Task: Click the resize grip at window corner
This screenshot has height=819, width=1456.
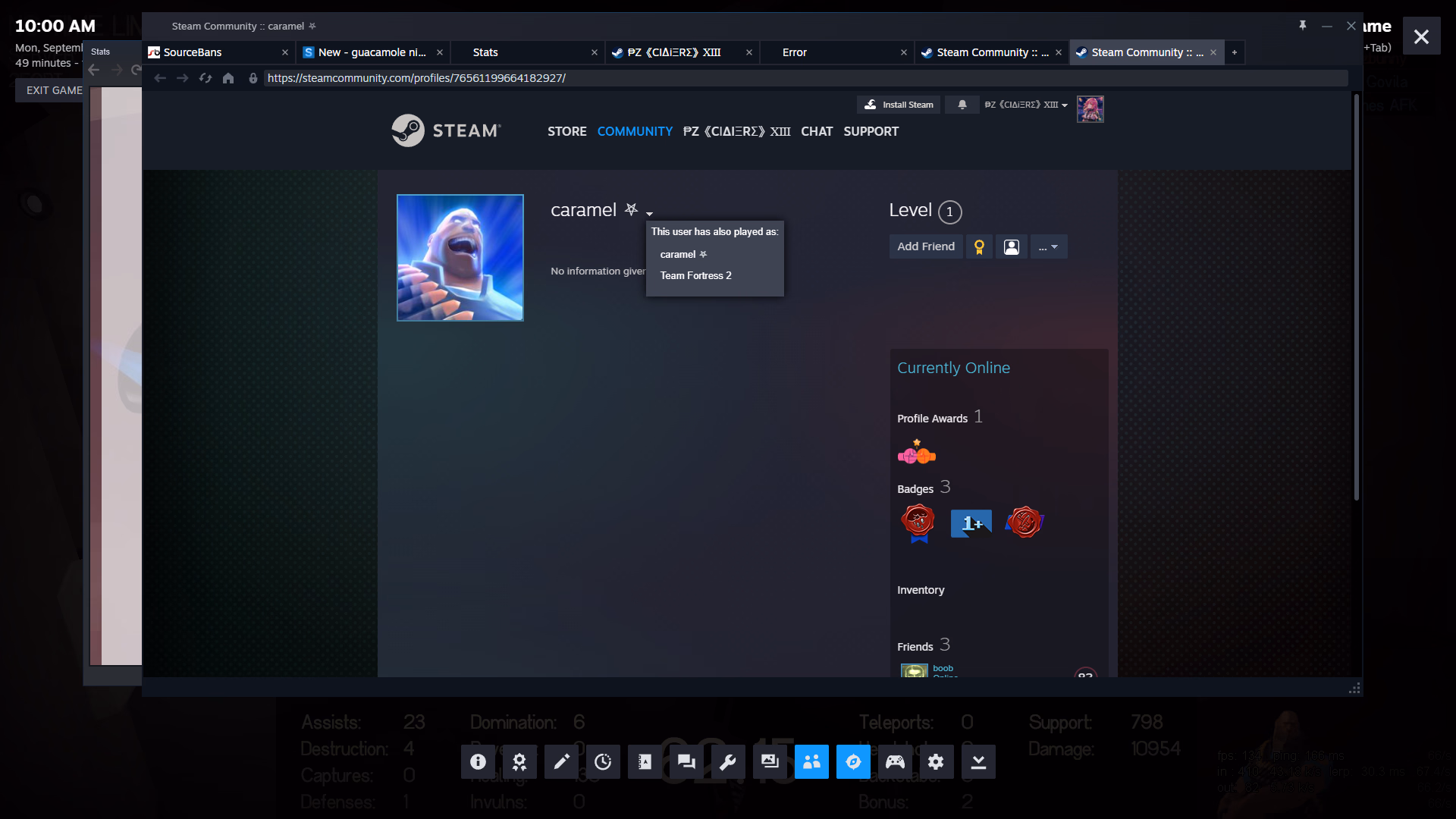Action: (x=1354, y=688)
